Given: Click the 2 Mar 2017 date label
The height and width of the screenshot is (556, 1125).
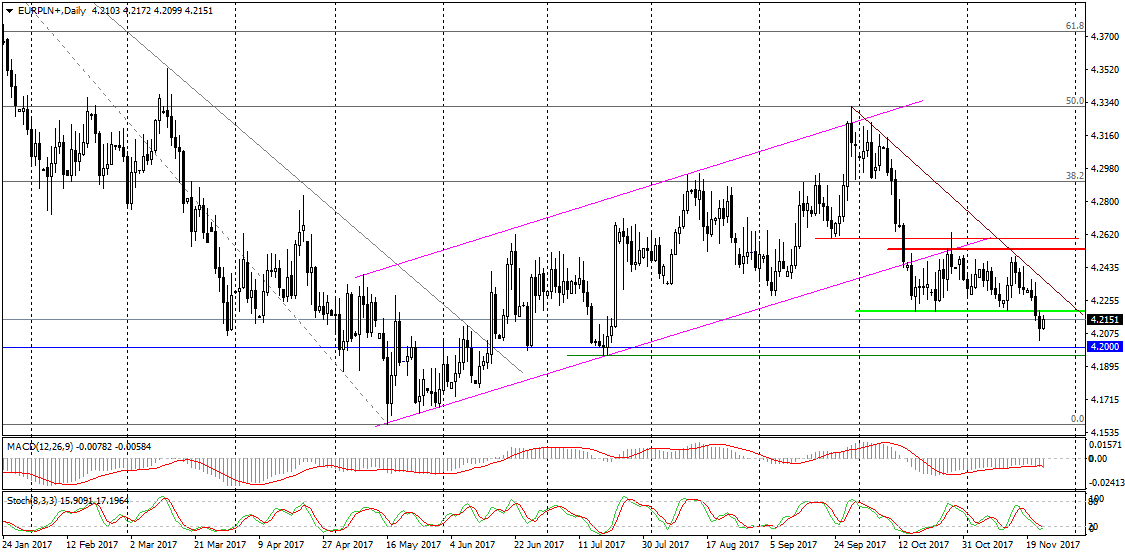Looking at the screenshot, I should point(156,545).
